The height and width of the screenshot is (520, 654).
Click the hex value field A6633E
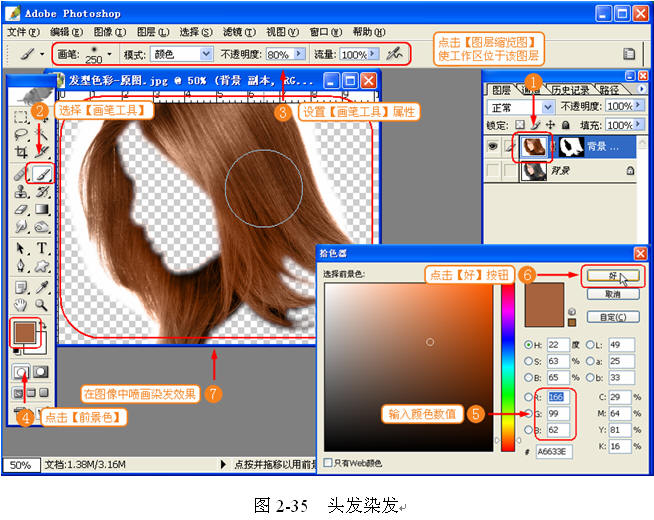pyautogui.click(x=554, y=451)
